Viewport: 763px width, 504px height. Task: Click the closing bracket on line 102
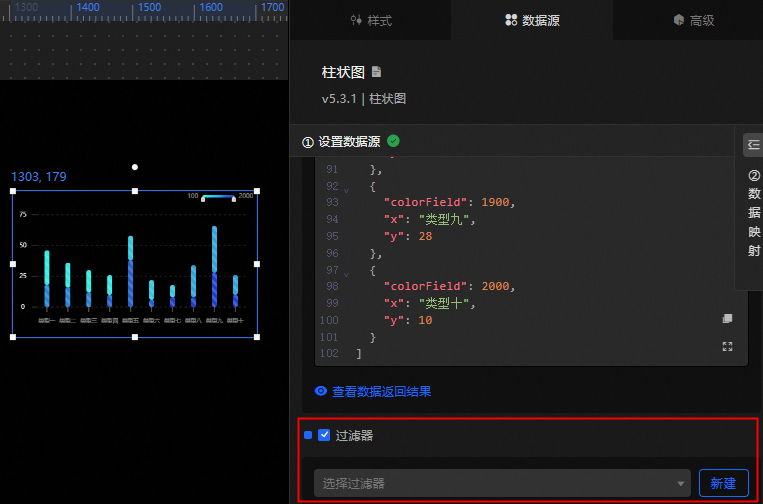359,354
